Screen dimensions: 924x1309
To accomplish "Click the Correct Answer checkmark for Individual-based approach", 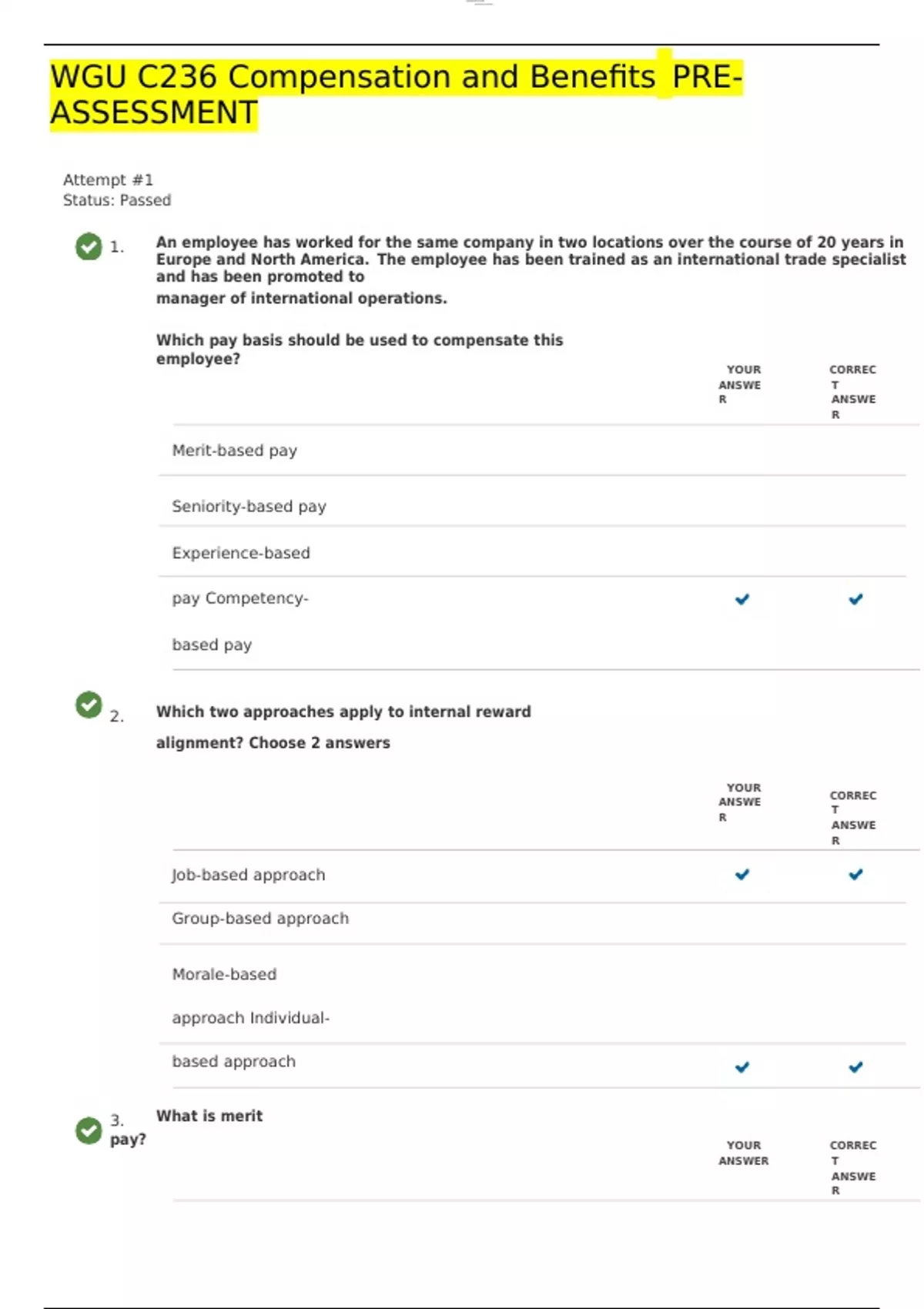I will point(855,1066).
